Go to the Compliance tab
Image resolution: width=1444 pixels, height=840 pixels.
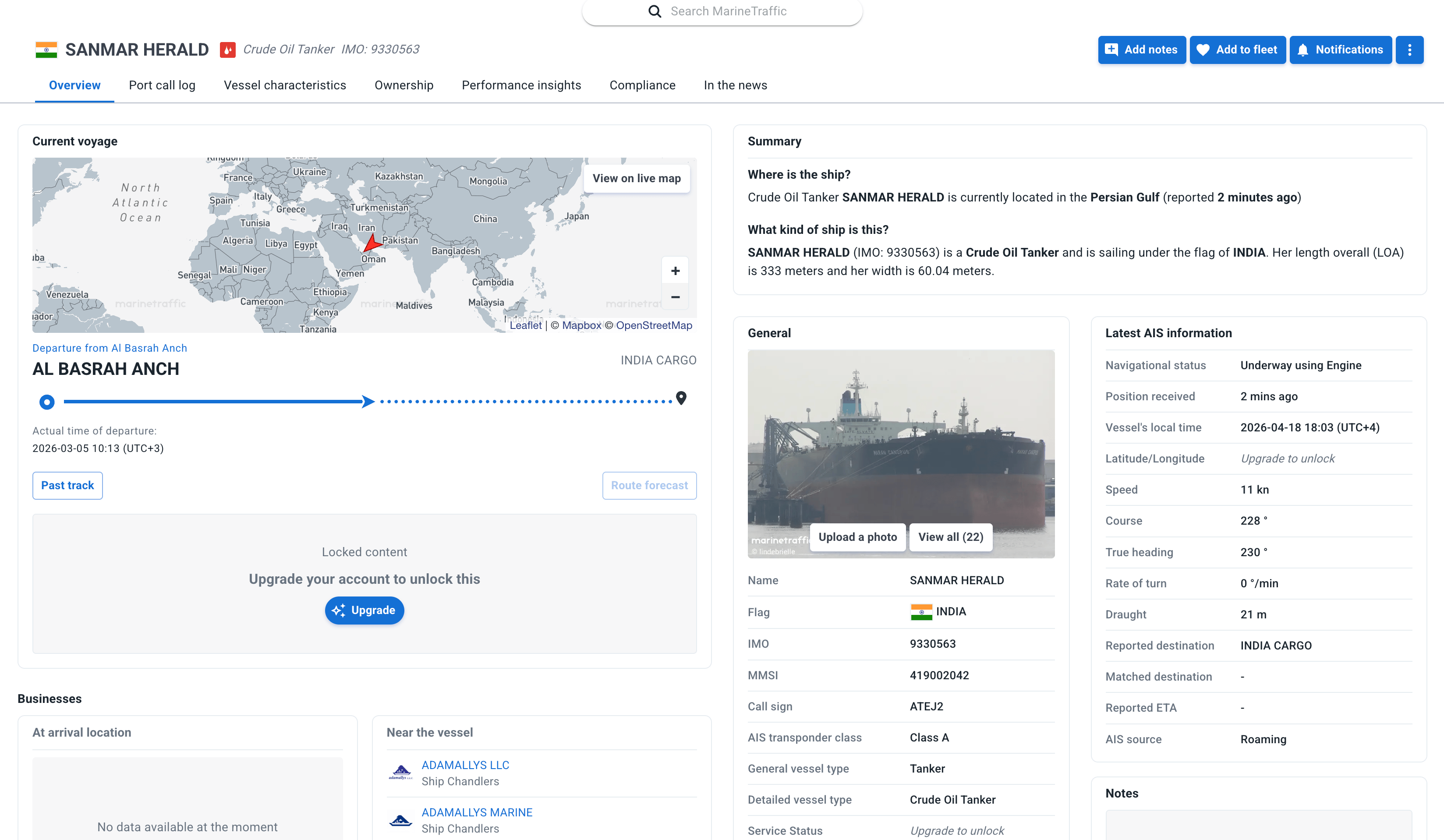(x=642, y=85)
